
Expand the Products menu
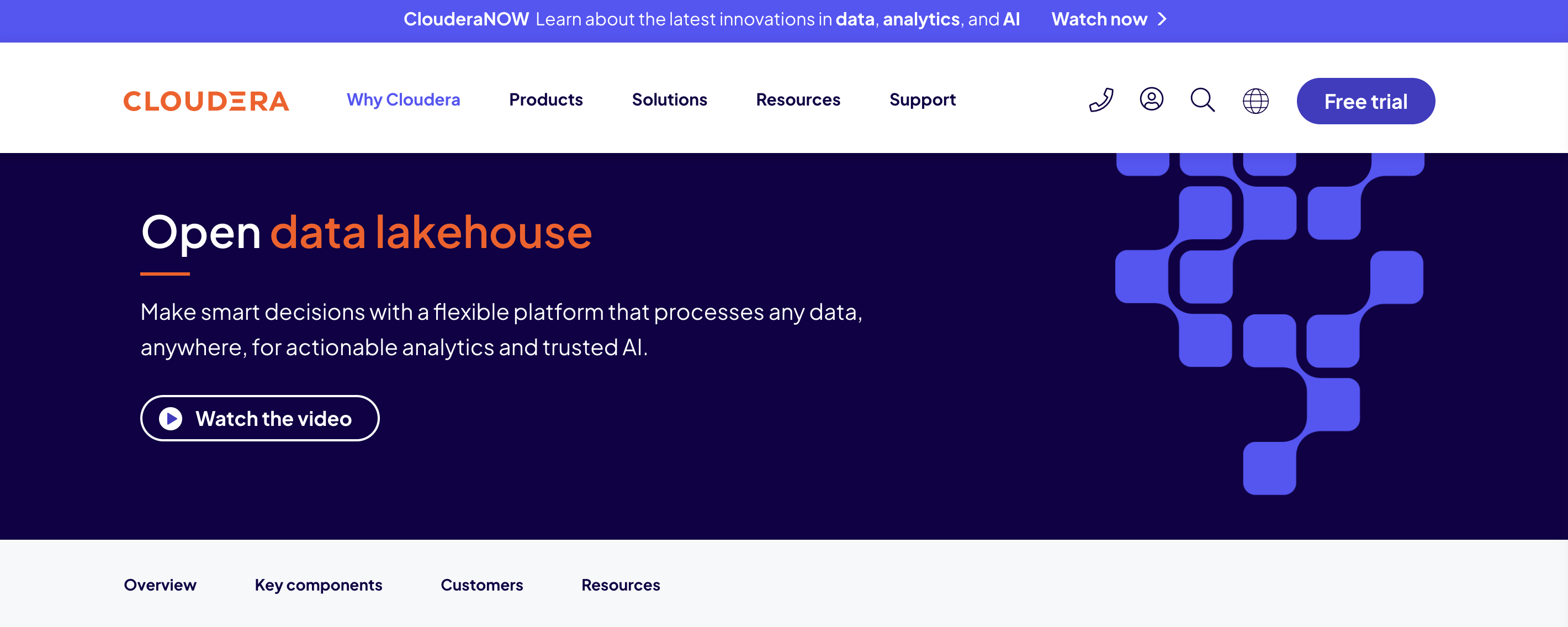(545, 100)
